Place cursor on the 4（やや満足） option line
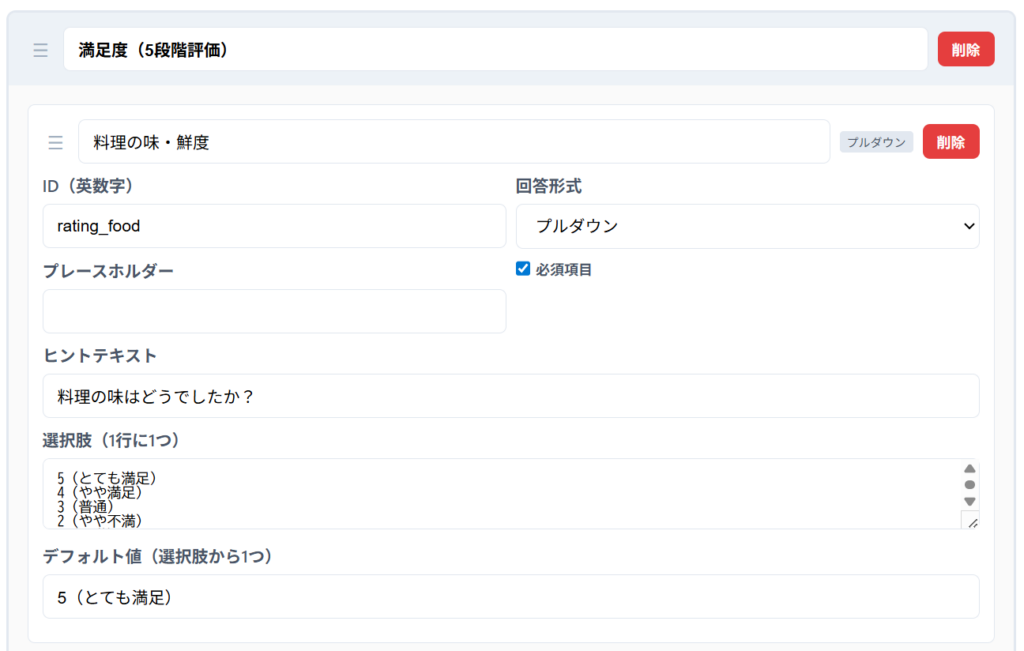This screenshot has height=651, width=1024. [100, 492]
